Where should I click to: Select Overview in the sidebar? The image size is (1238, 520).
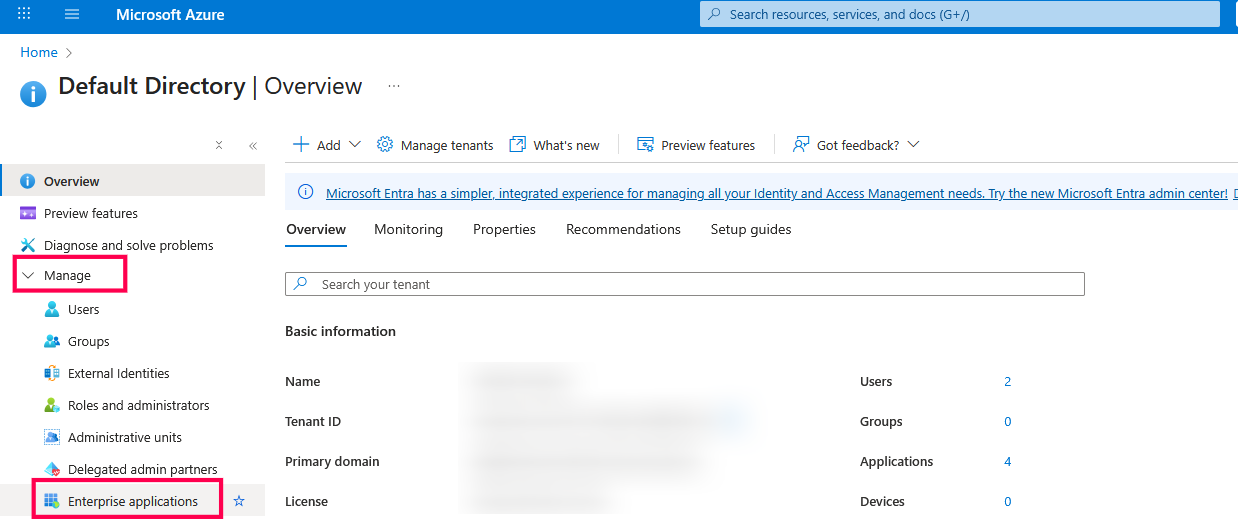(x=132, y=181)
